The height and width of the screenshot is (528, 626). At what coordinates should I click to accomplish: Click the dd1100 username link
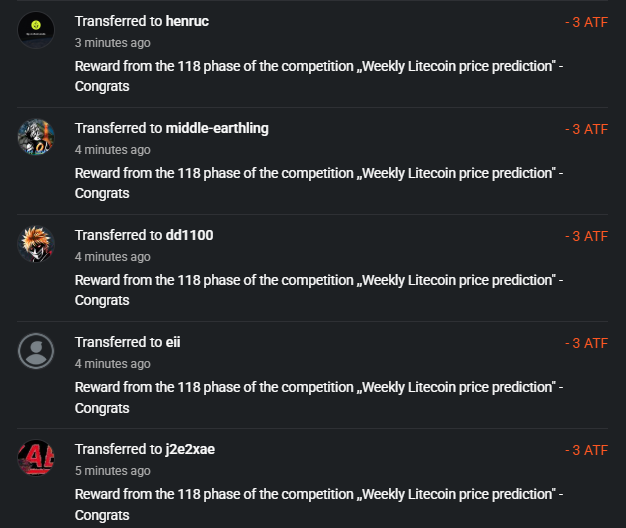(190, 235)
